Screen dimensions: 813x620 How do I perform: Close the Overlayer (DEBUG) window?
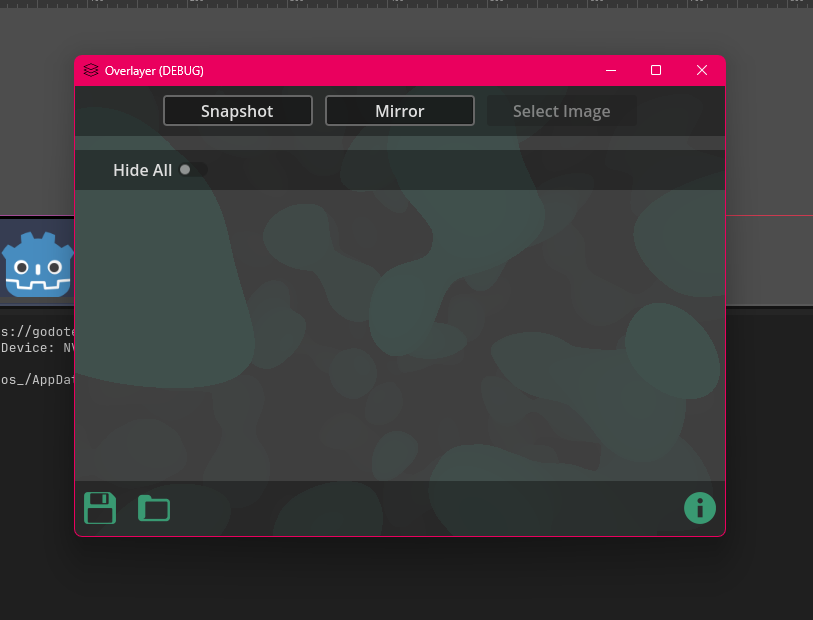point(702,70)
